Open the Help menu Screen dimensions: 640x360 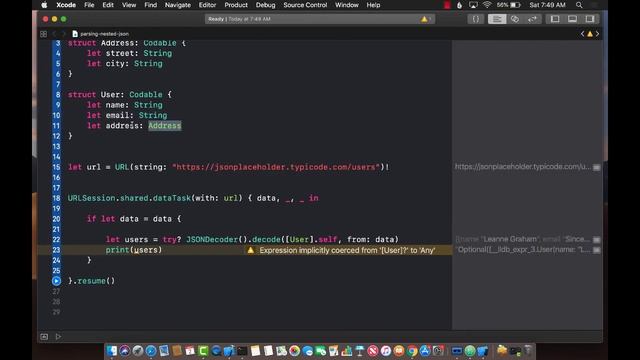[x=373, y=5]
